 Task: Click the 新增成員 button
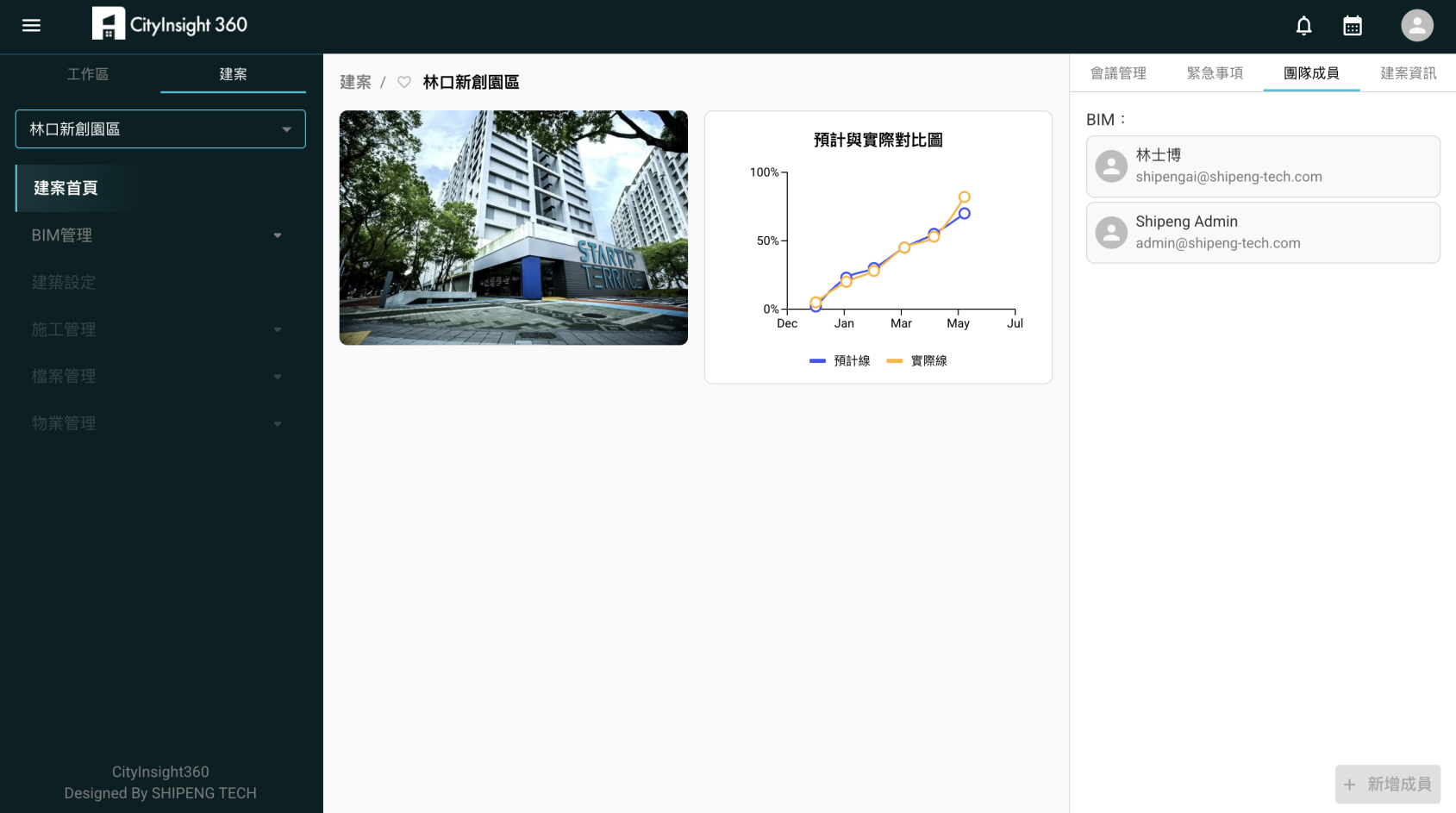1387,784
